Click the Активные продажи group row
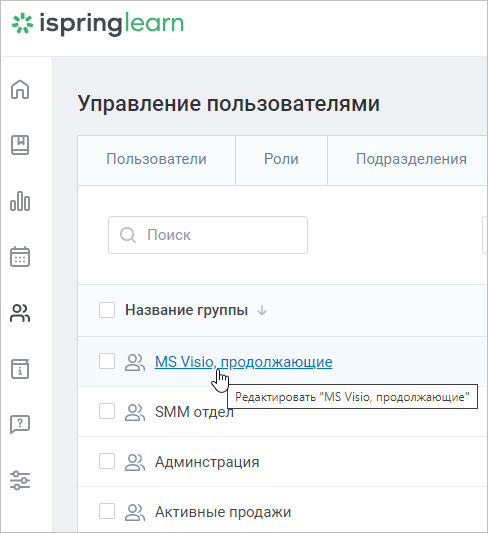This screenshot has height=533, width=488. [282, 512]
